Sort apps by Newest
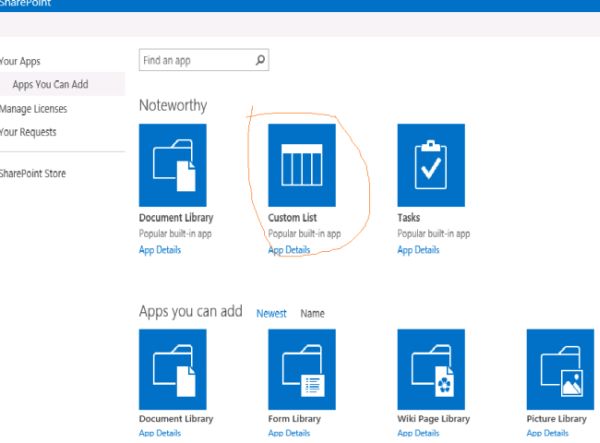 pos(271,313)
